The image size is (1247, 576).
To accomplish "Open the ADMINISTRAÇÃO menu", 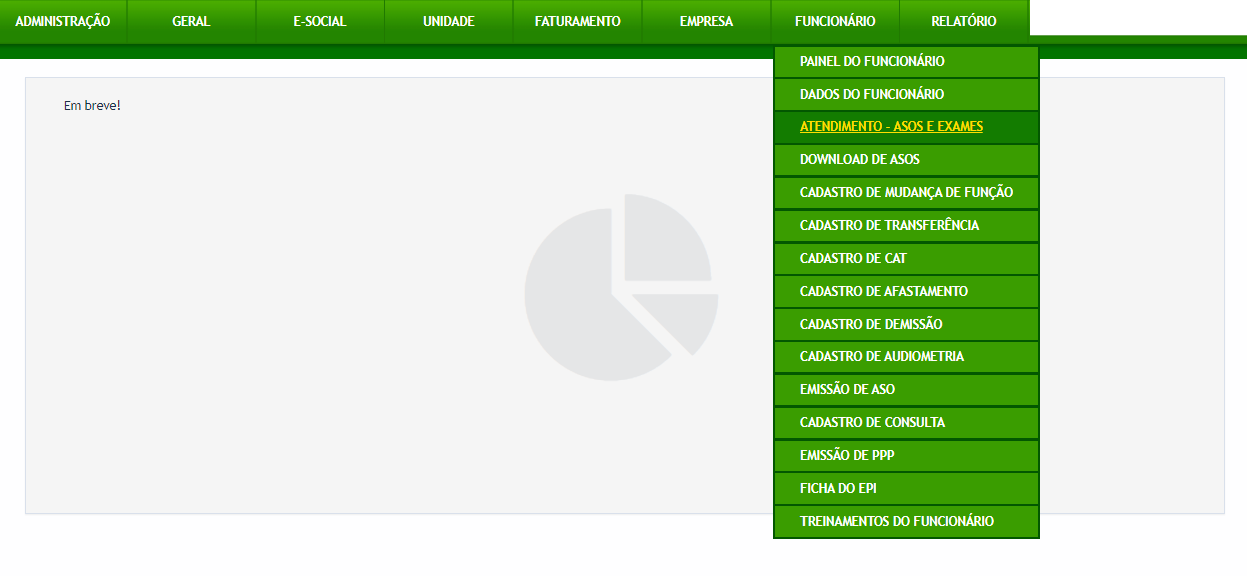I will pyautogui.click(x=63, y=22).
